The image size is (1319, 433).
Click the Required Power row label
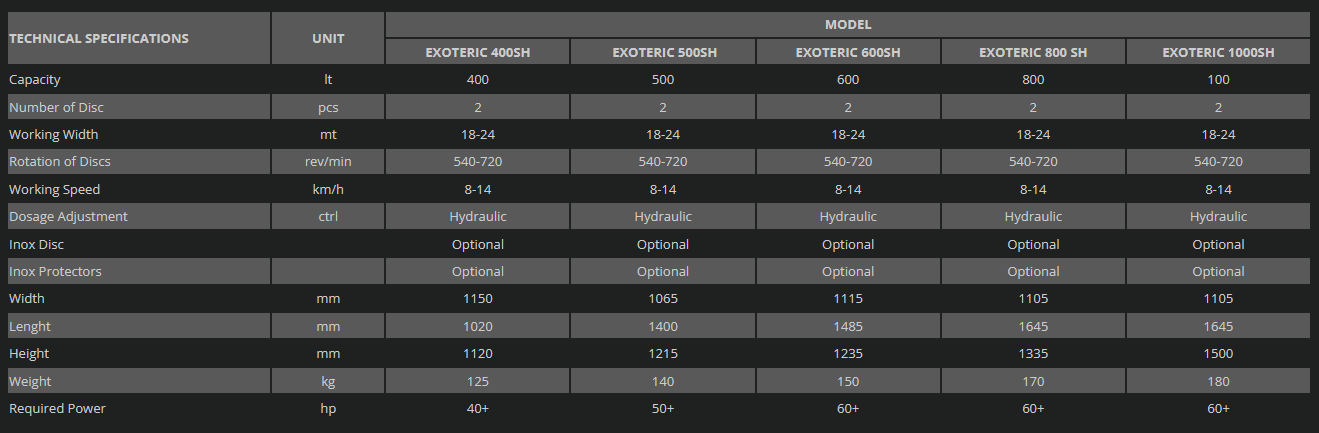(57, 409)
